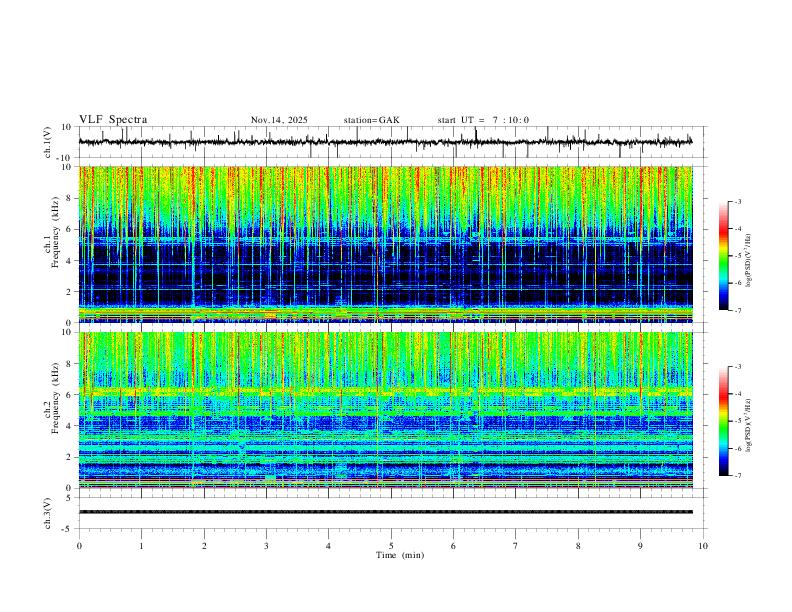Click the "3" tick on the Time axis
Image resolution: width=792 pixels, height=612 pixels.
(x=266, y=546)
